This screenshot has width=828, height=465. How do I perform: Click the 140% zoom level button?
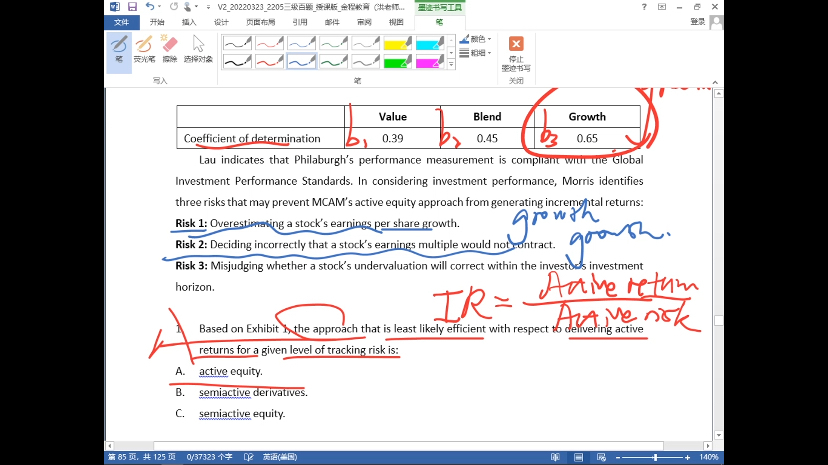pos(709,457)
